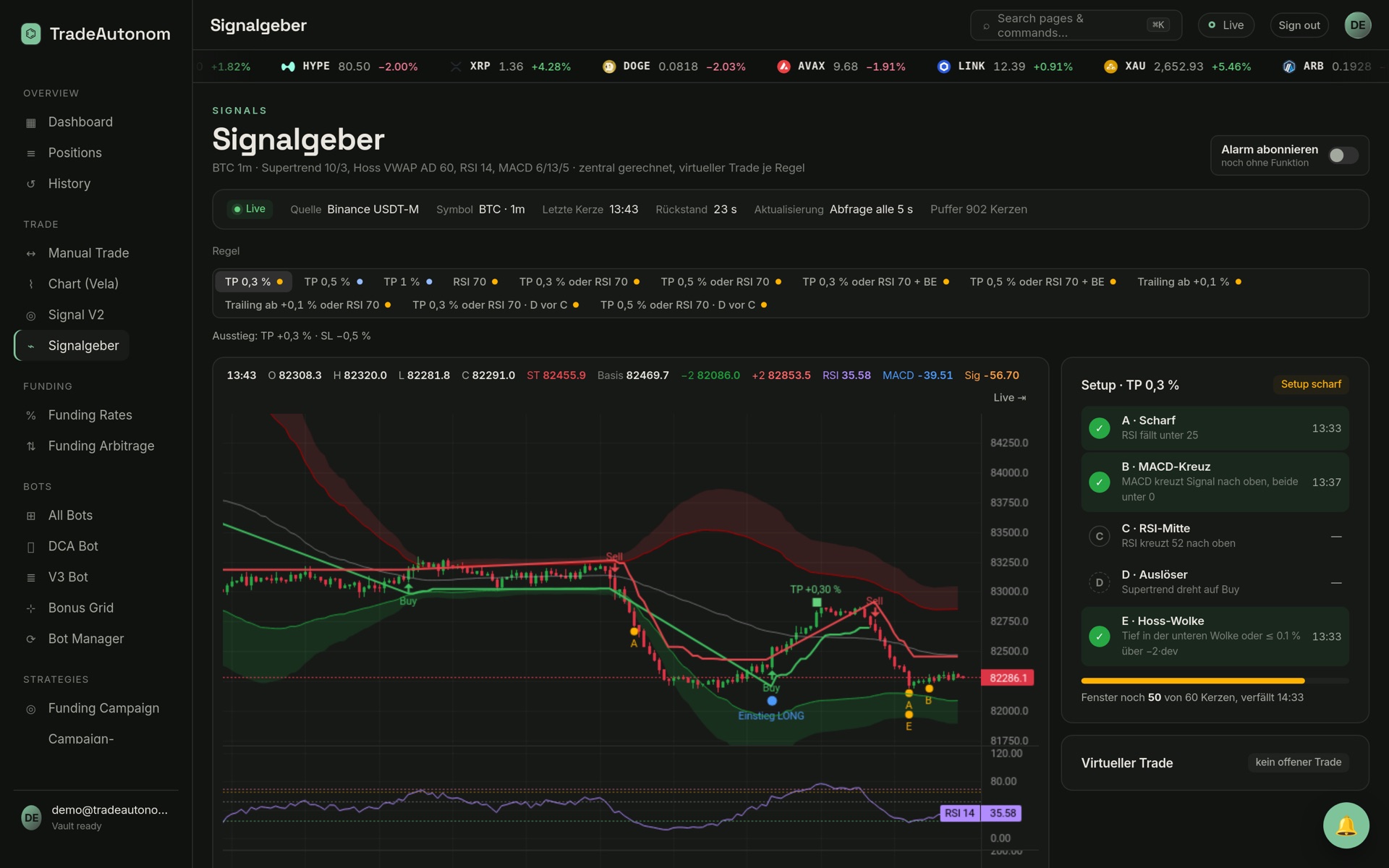Click the setup window progress bar
The height and width of the screenshot is (868, 1389).
[1214, 681]
